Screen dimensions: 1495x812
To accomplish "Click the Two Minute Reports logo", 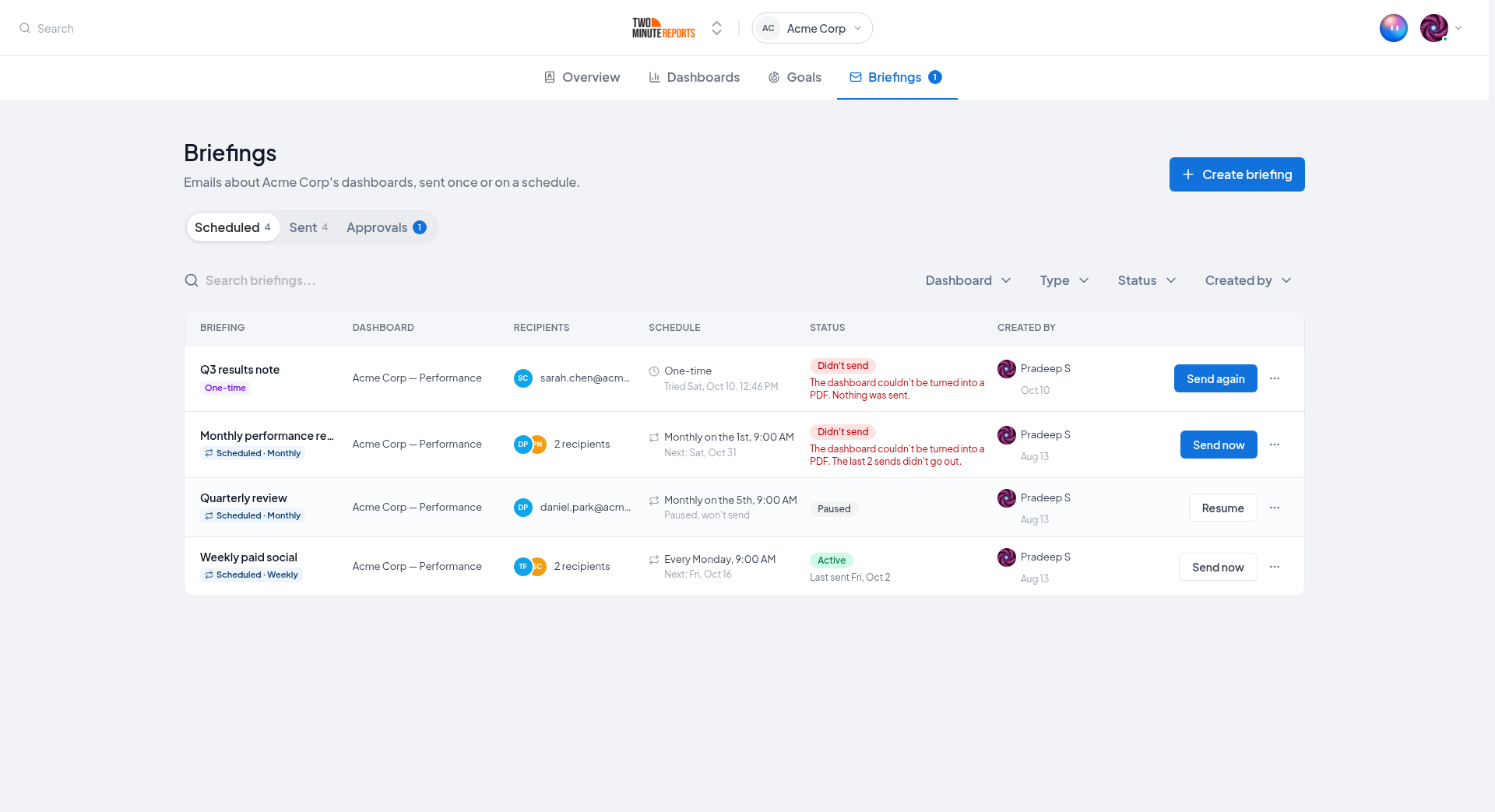I will tap(663, 28).
